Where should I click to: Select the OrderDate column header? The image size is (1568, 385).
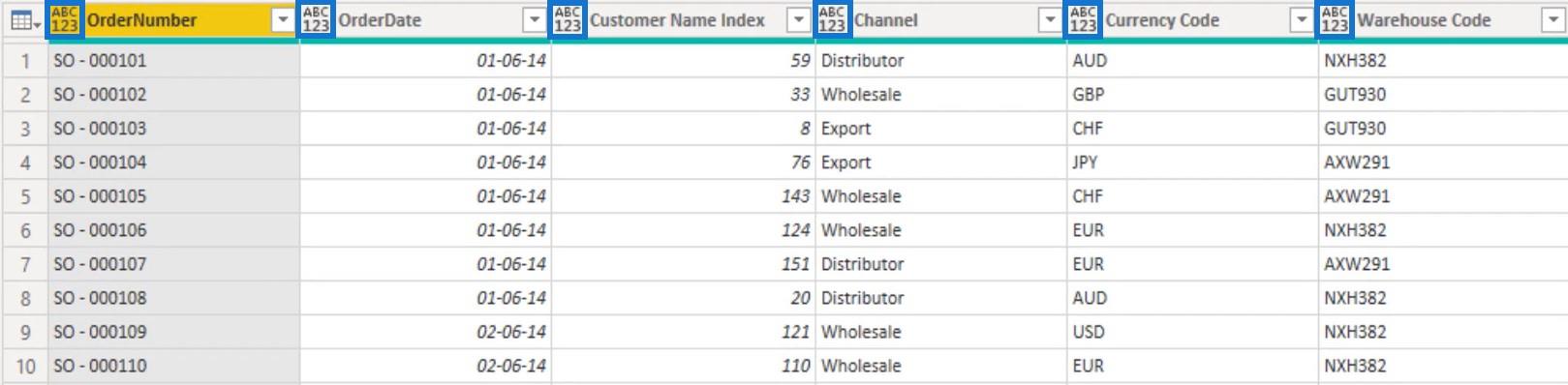[425, 20]
